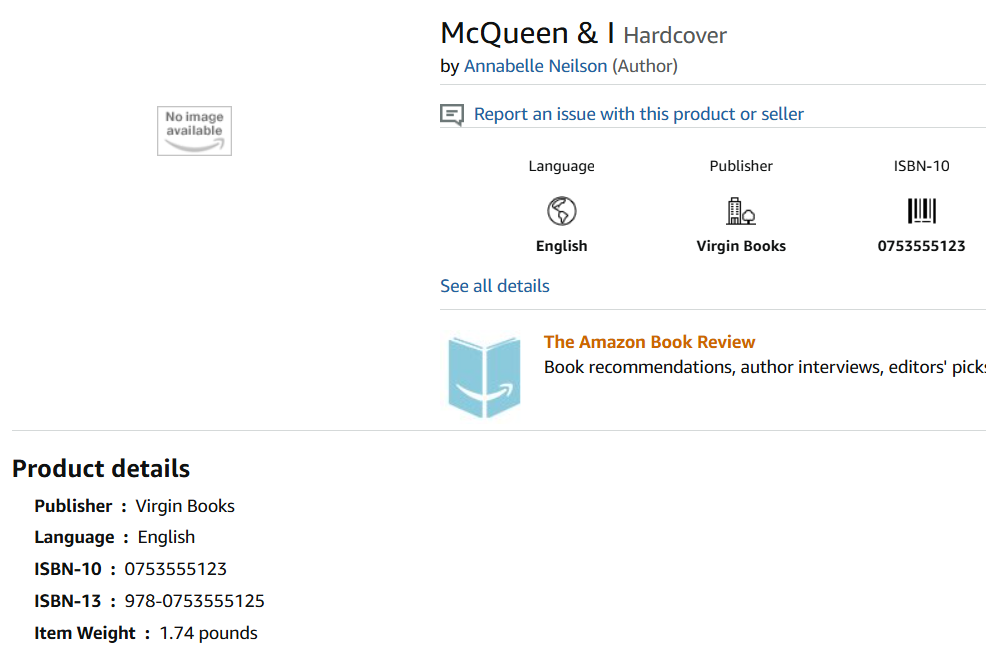Click the Publisher building icon
Screen dimensions: 986x666
[740, 211]
